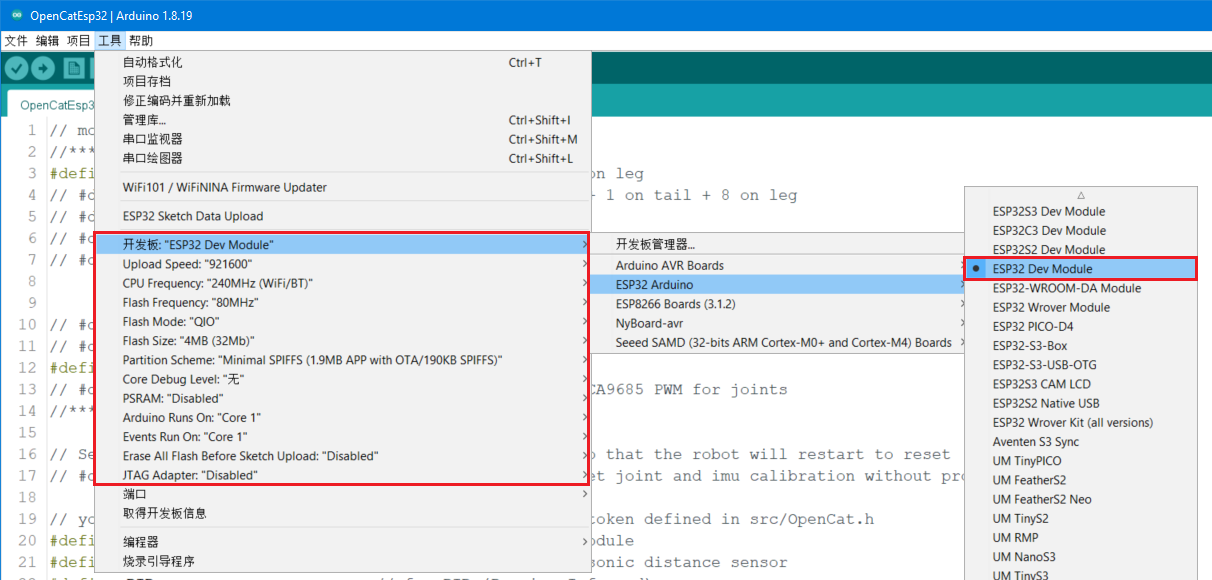Viewport: 1212px width, 580px height.
Task: Expand the Partition Scheme option
Action: [342, 360]
